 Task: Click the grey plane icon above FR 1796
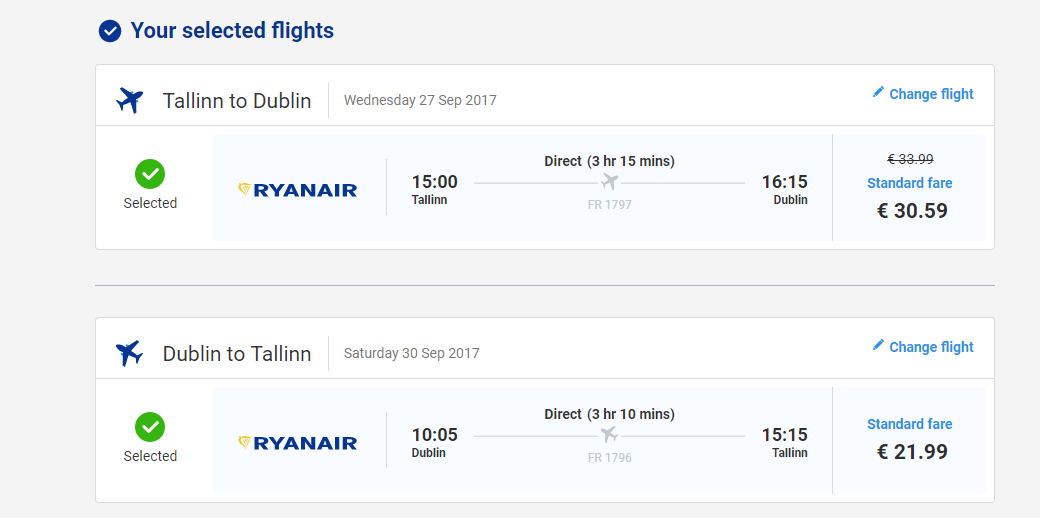610,434
